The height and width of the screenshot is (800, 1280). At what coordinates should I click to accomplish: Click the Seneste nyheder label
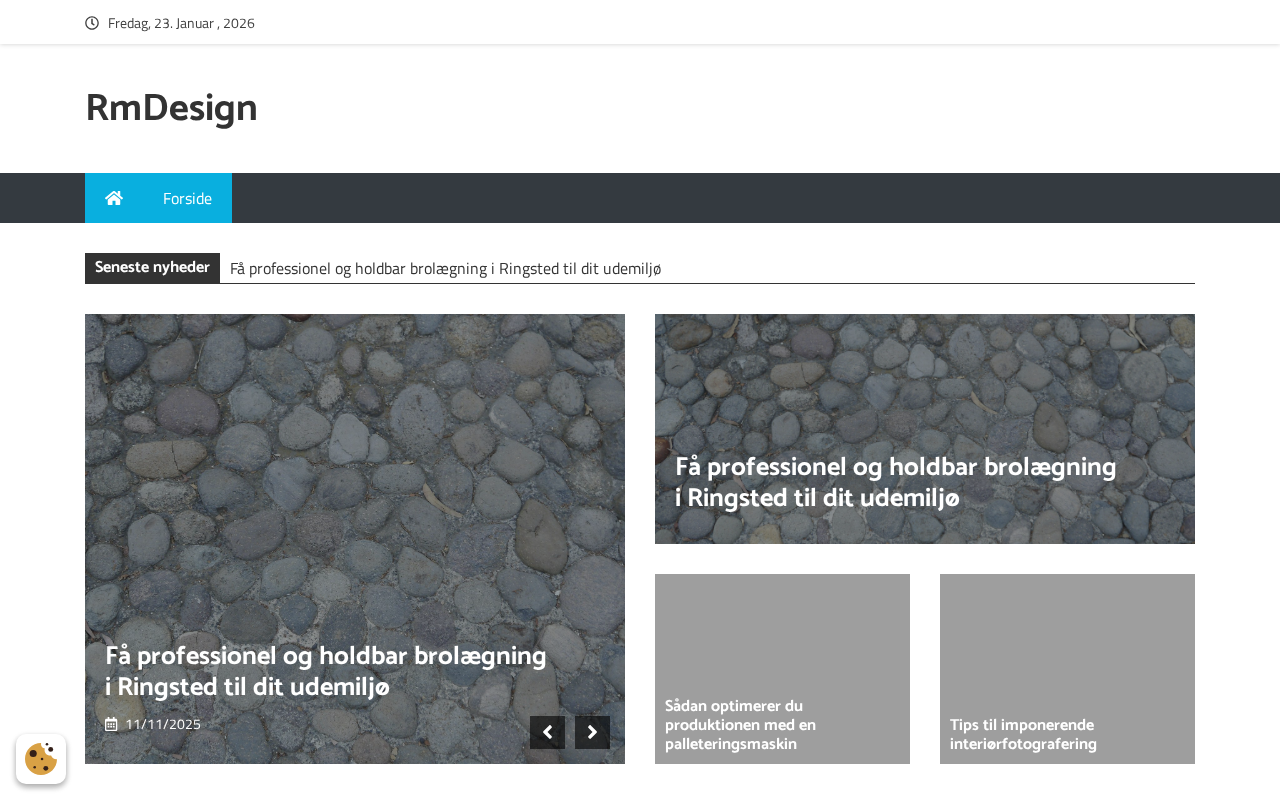[x=152, y=267]
